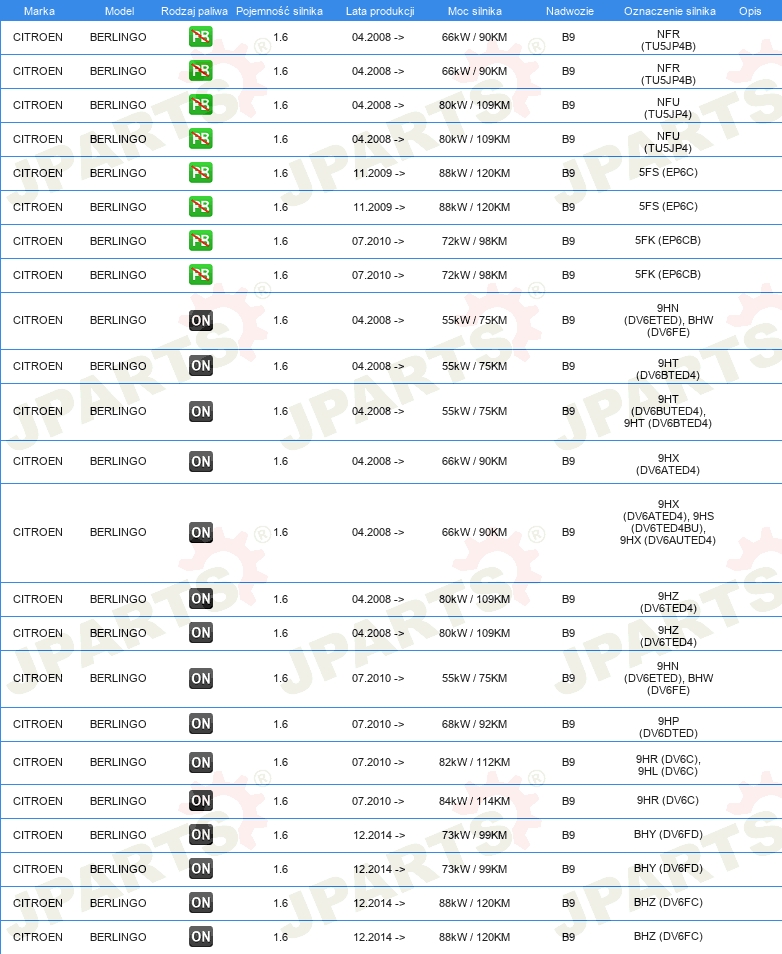Viewport: 782px width, 954px height.
Task: Click the Moc silnika column header
Action: 475,11
